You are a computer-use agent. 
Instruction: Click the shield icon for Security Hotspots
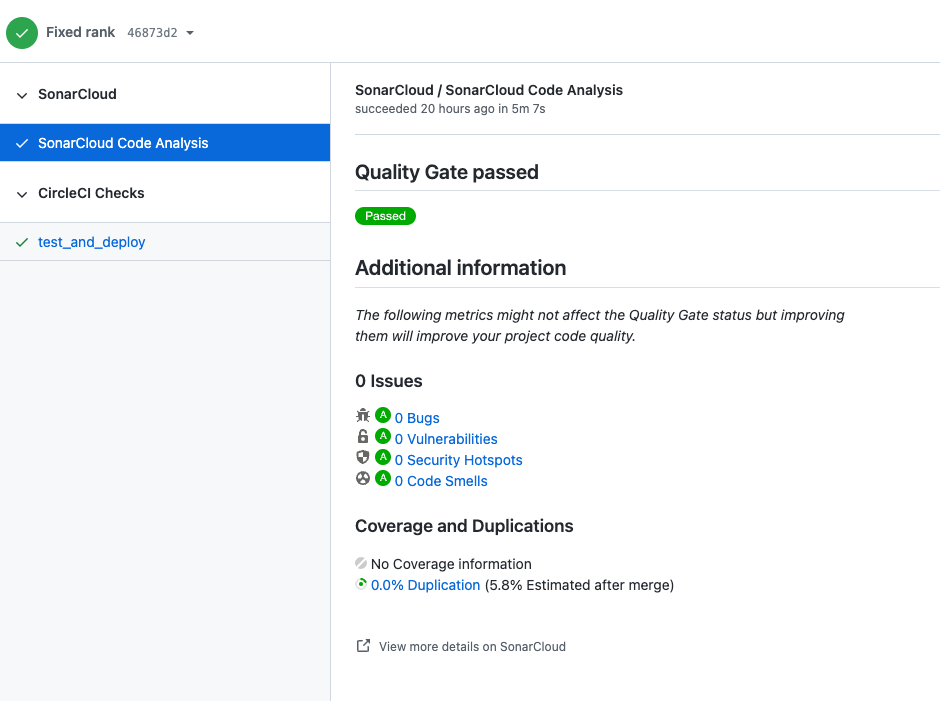(363, 457)
